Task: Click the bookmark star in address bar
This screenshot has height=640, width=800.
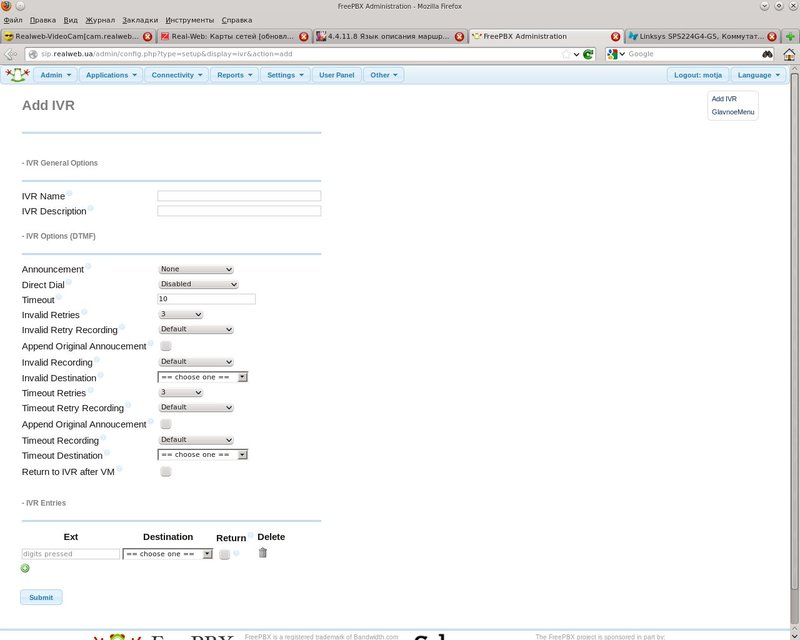Action: pyautogui.click(x=566, y=54)
